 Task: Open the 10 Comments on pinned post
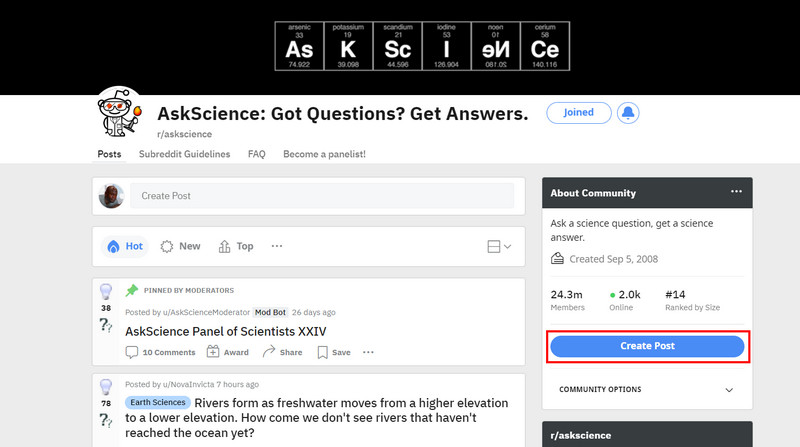[x=160, y=352]
